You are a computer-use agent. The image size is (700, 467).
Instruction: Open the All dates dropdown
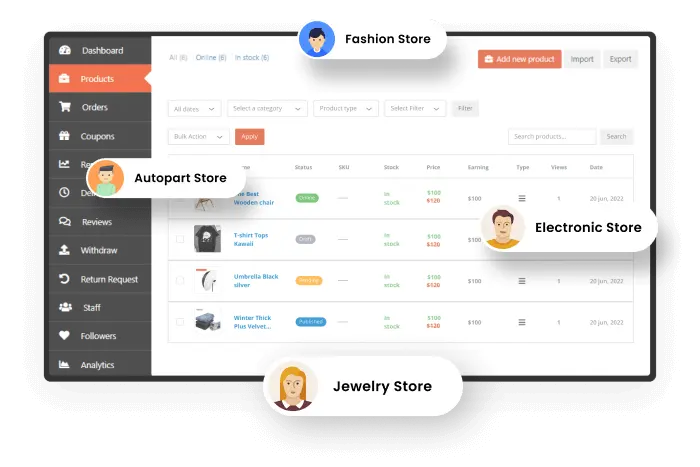[x=194, y=108]
